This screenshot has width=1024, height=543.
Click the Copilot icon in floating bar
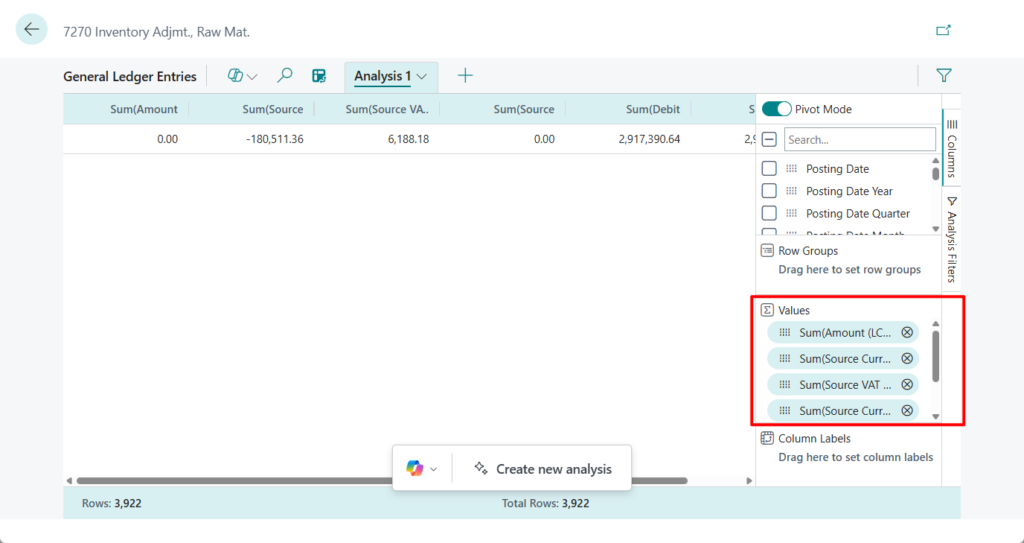tap(414, 468)
